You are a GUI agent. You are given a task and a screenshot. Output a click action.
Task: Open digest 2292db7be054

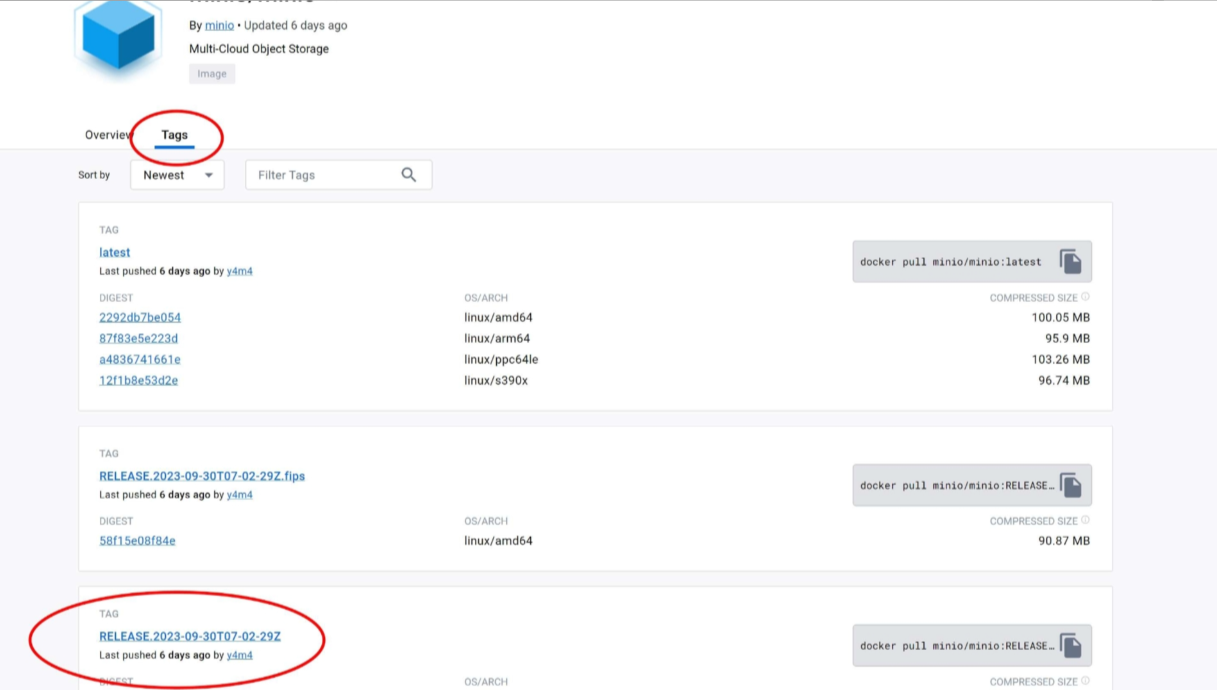140,318
